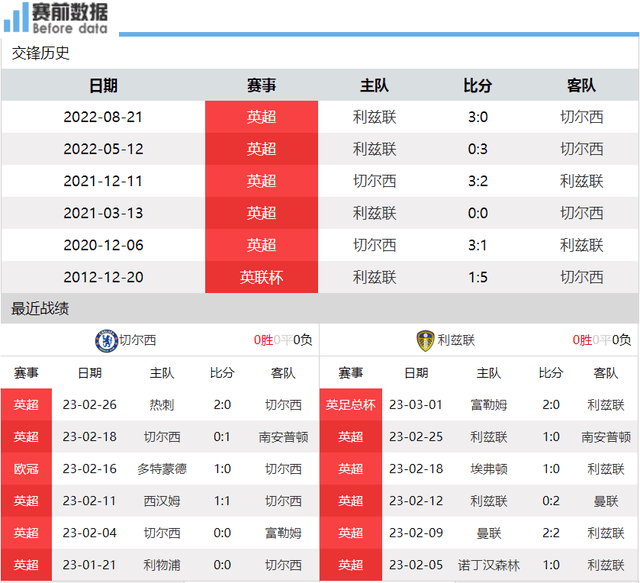Select the 1:1 score versus 西汉姆
640x583 pixels.
[222, 501]
